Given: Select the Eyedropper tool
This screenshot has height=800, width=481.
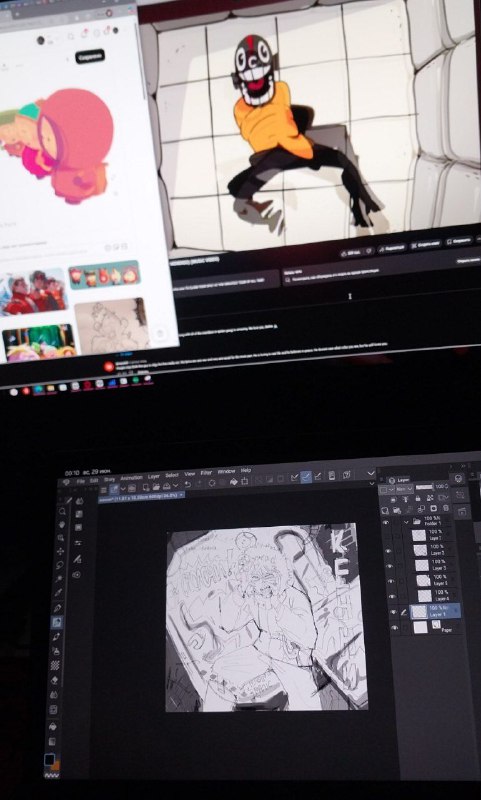Looking at the screenshot, I should click(x=59, y=593).
